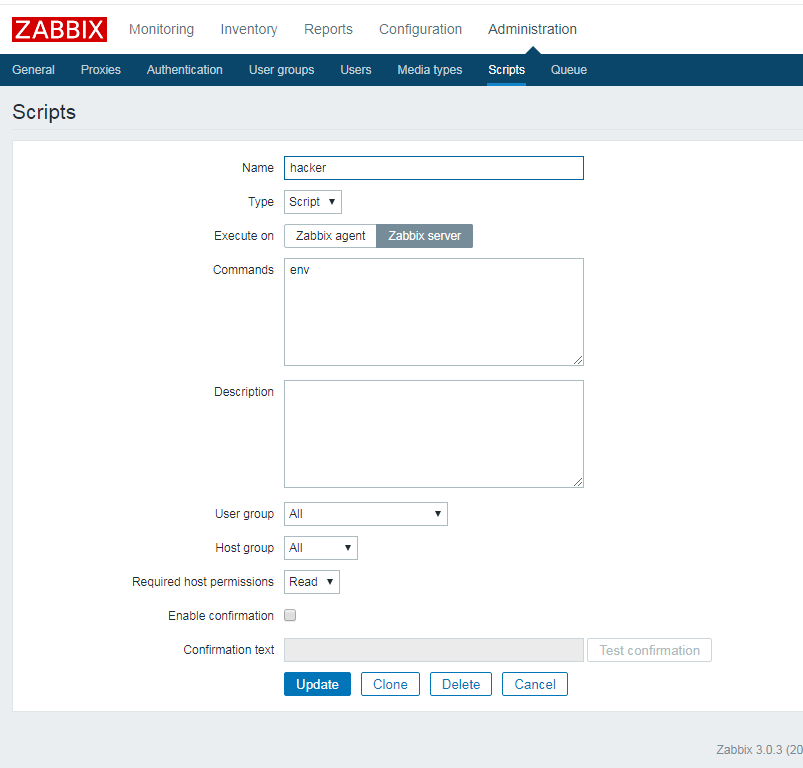The width and height of the screenshot is (803, 768).
Task: Tick the Enable confirmation checkbox
Action: 290,615
